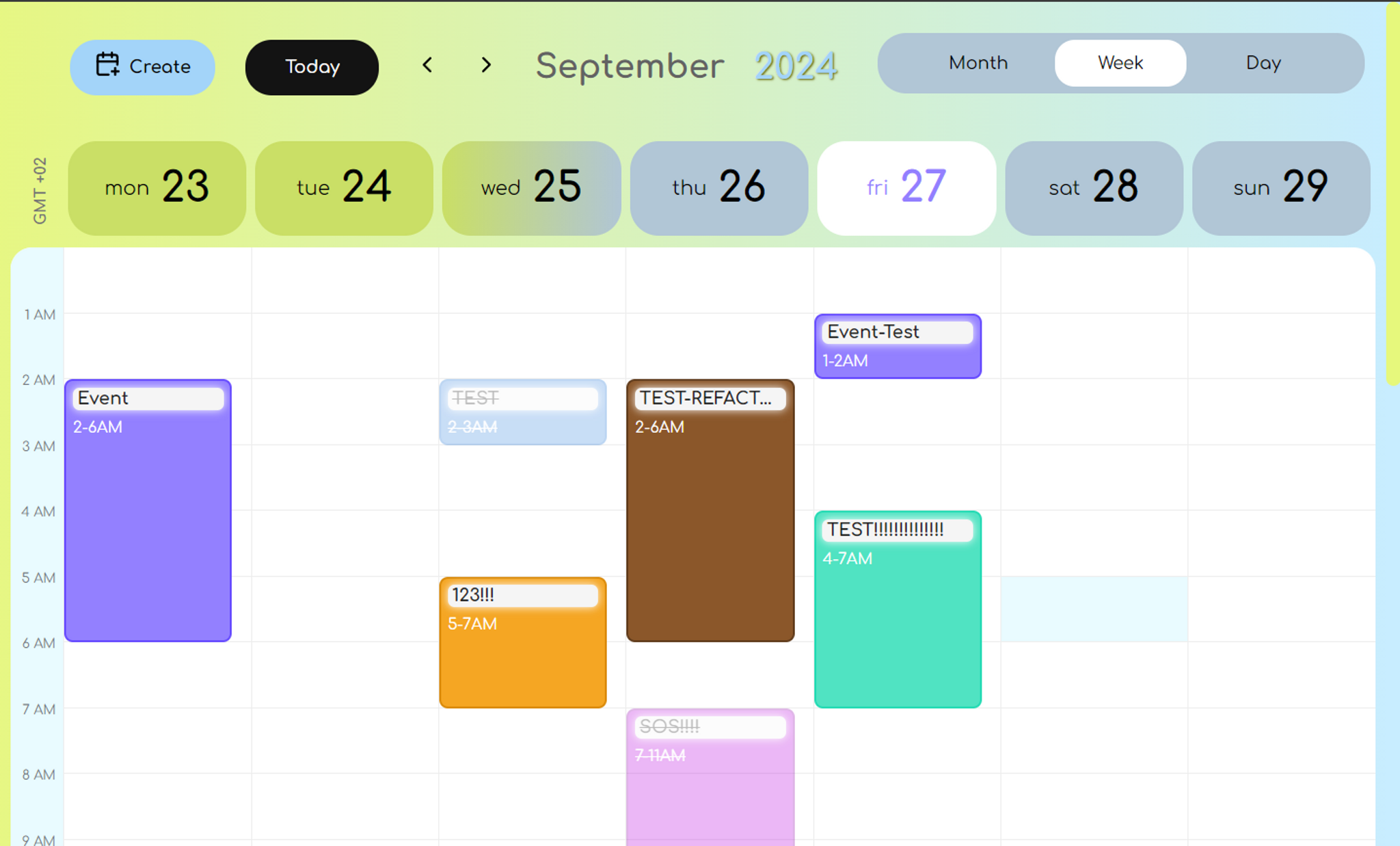This screenshot has width=1400, height=846.
Task: Click the Create event icon button
Action: pyautogui.click(x=108, y=65)
